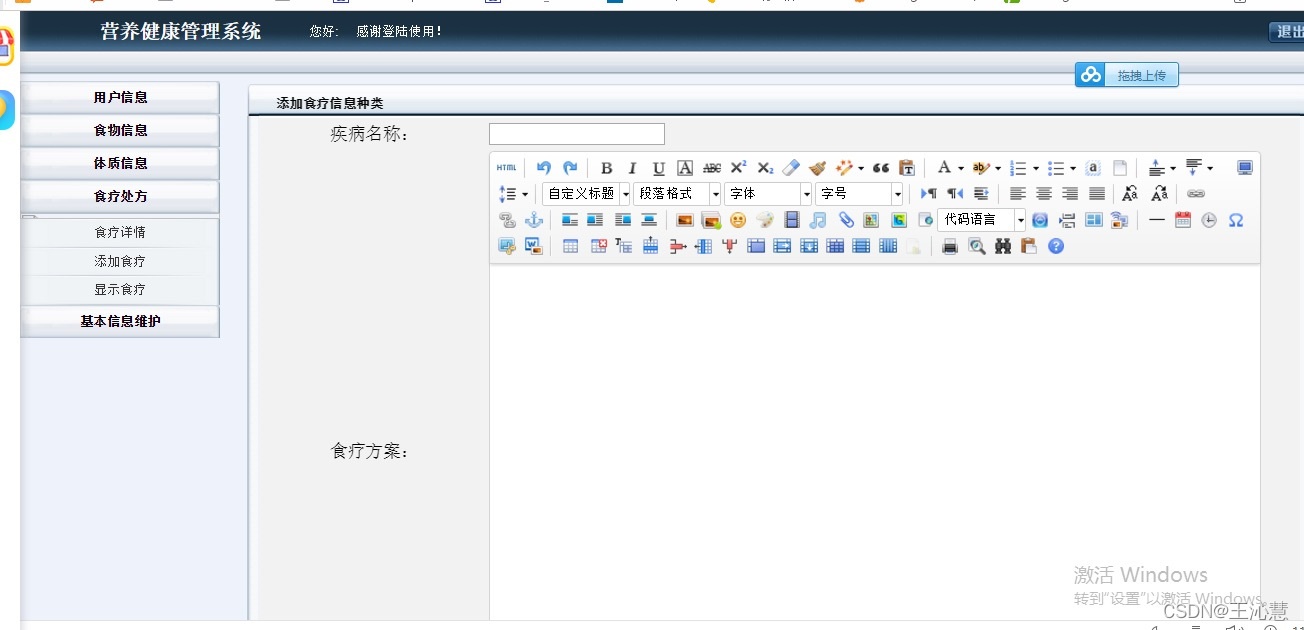This screenshot has height=630, width=1304.
Task: Open the 段落格式 paragraph format dropdown
Action: (677, 193)
